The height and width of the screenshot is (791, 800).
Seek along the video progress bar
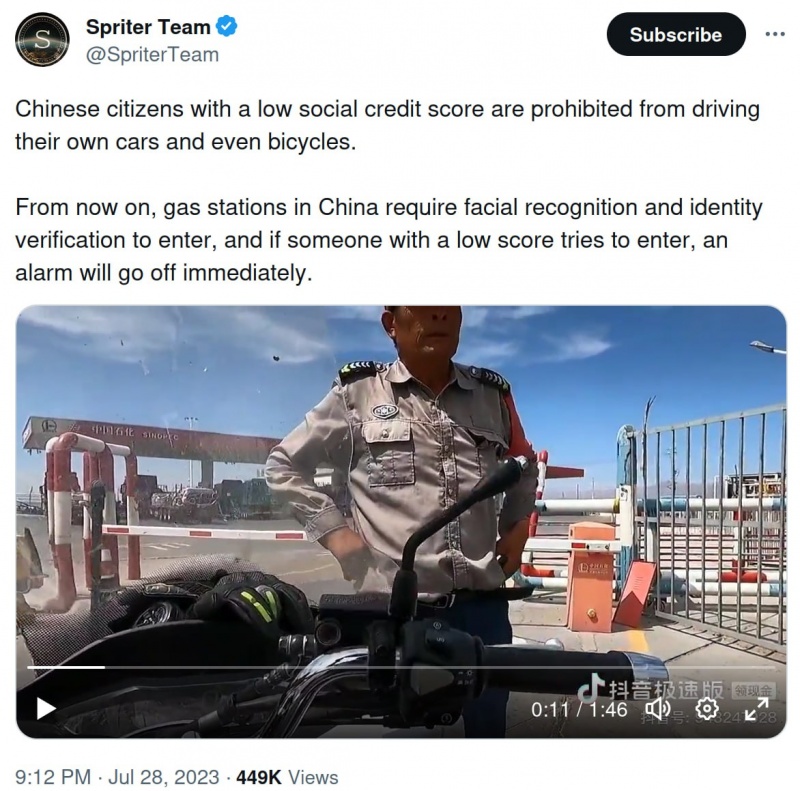click(401, 667)
